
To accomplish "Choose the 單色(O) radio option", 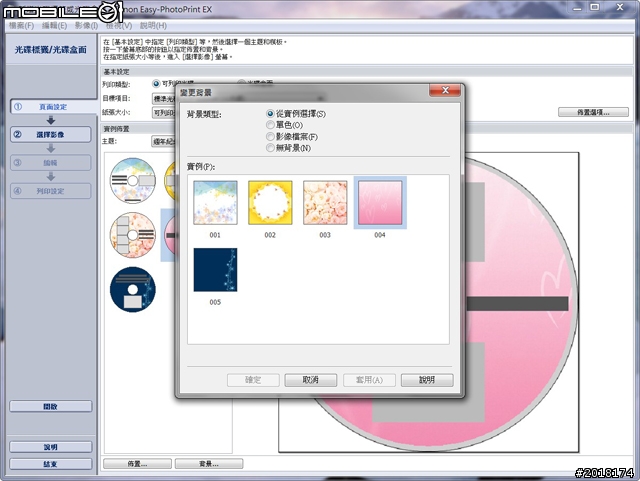I will (284, 125).
